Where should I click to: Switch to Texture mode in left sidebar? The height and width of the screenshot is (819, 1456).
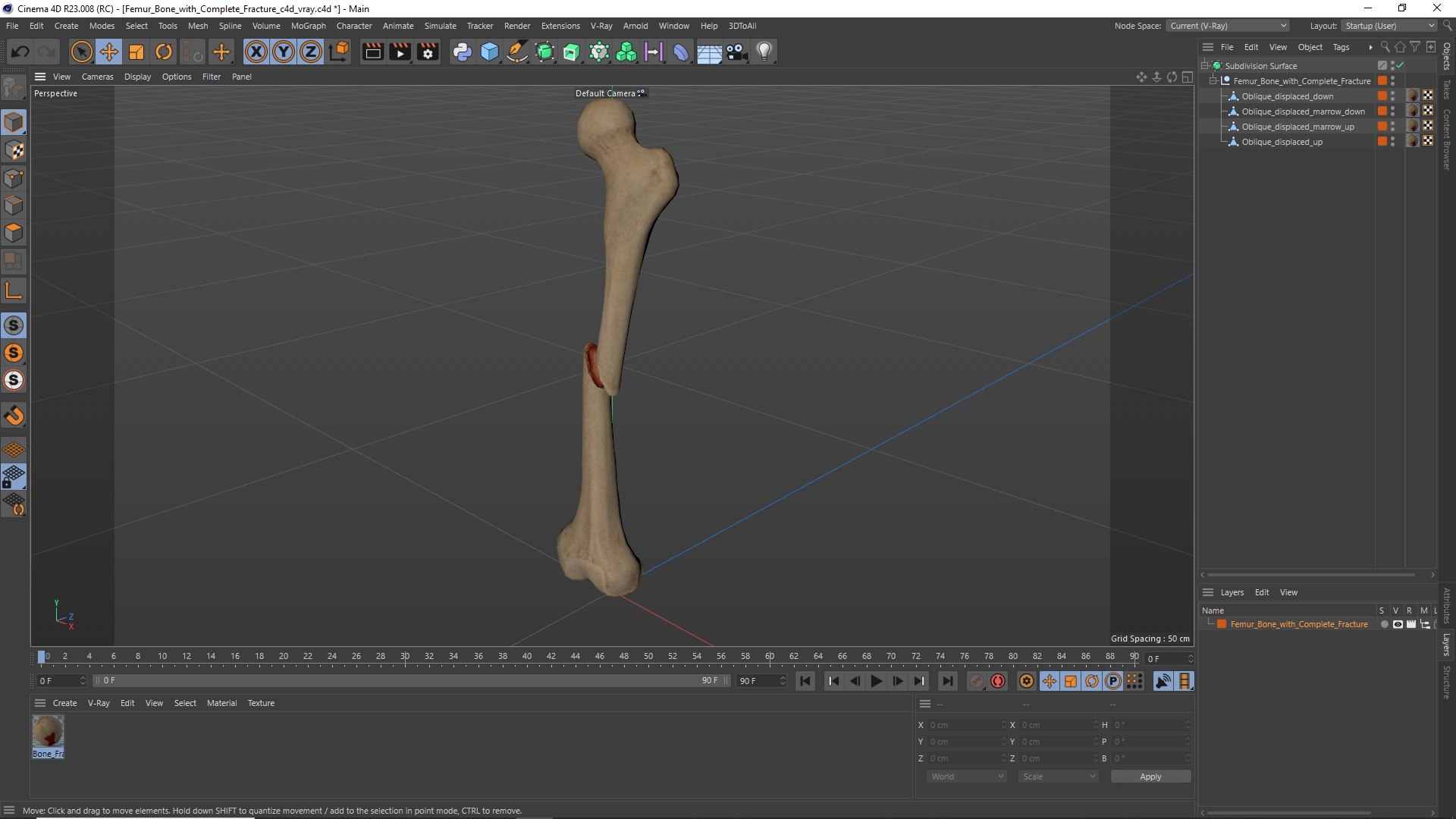14,150
